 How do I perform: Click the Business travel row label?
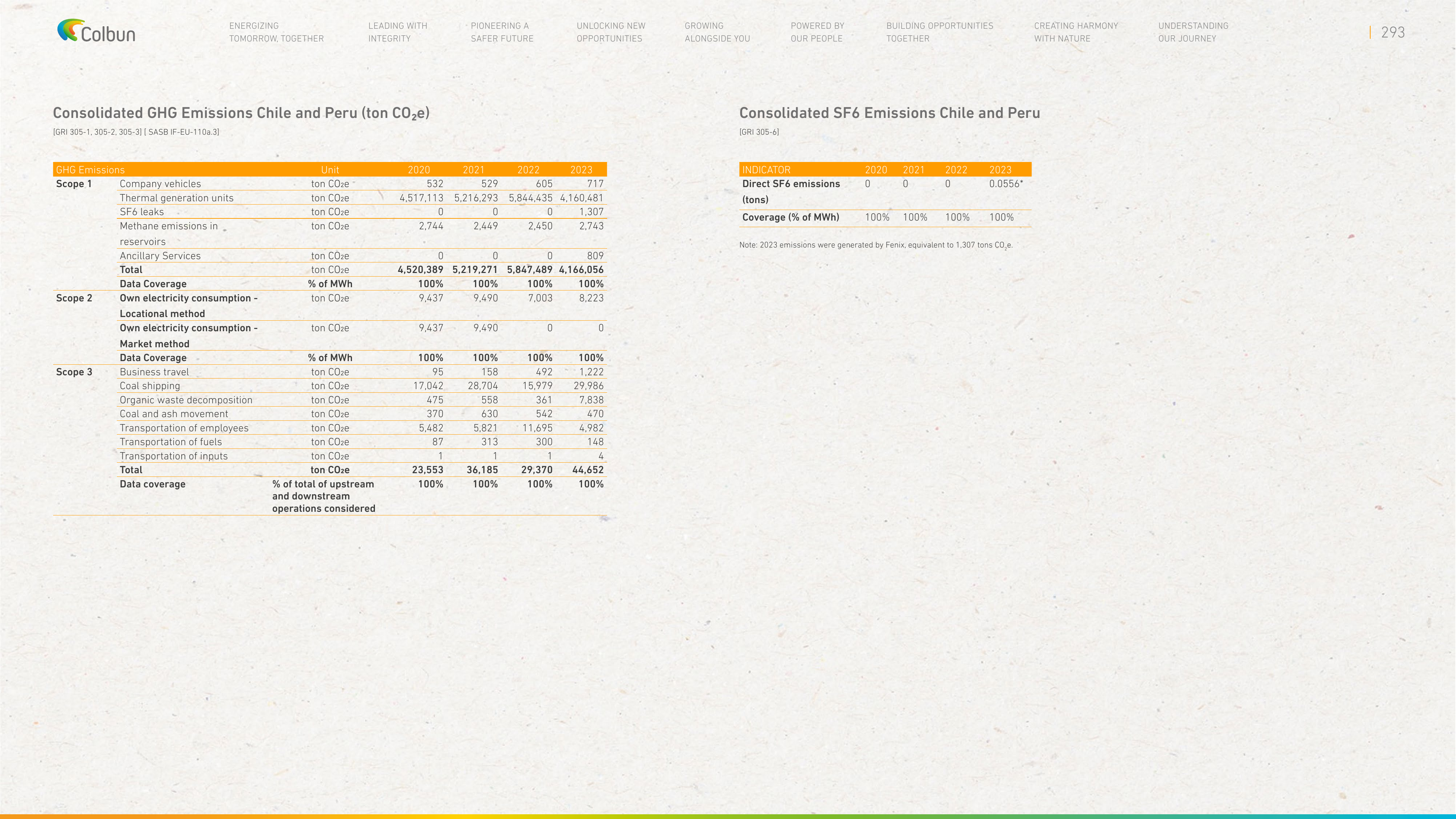pyautogui.click(x=154, y=372)
